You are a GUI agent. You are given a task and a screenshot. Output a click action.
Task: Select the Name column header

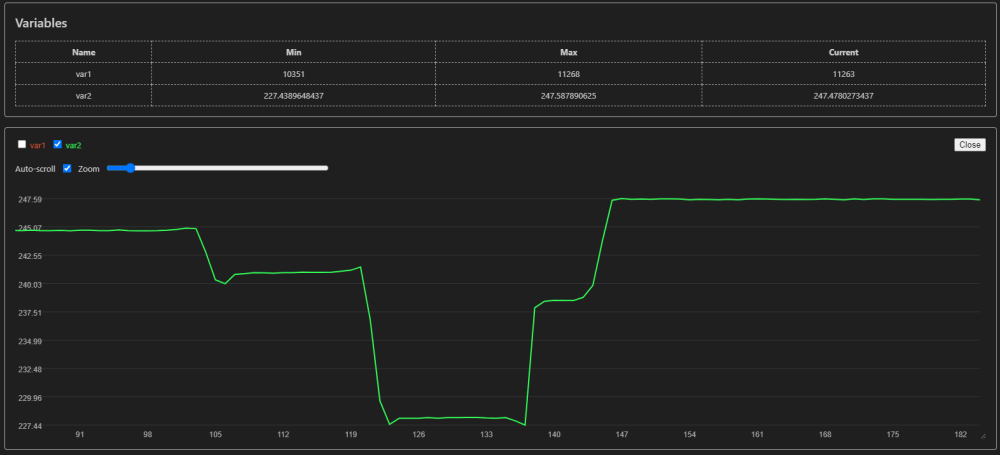click(x=84, y=52)
